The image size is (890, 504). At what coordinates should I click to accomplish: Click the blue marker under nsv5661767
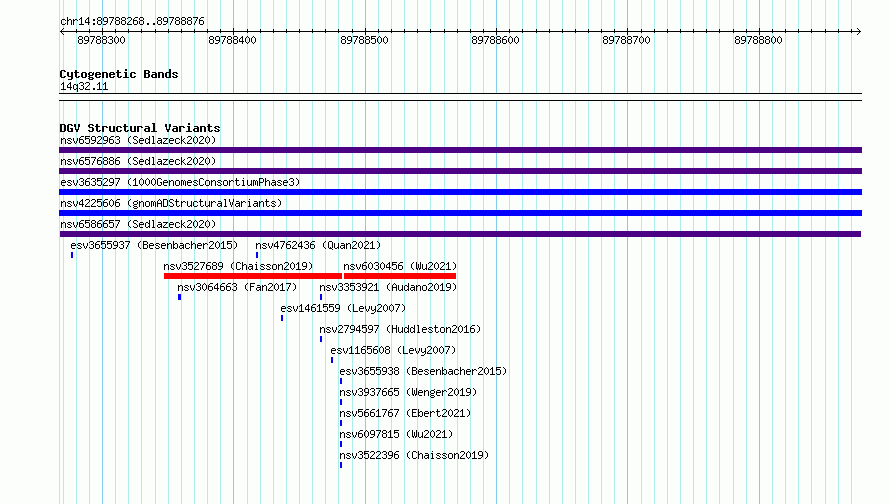click(x=341, y=423)
